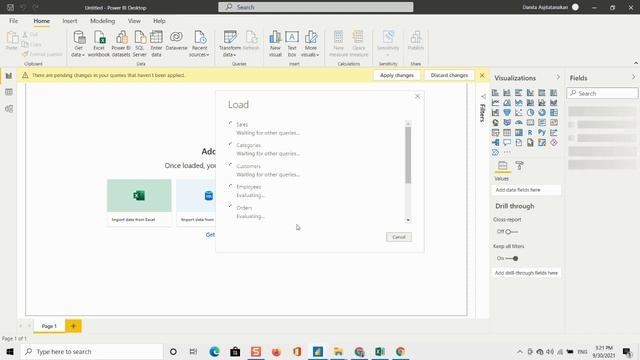Image resolution: width=640 pixels, height=360 pixels.
Task: Click the Load dialog scrollbar thumb
Action: [408, 155]
